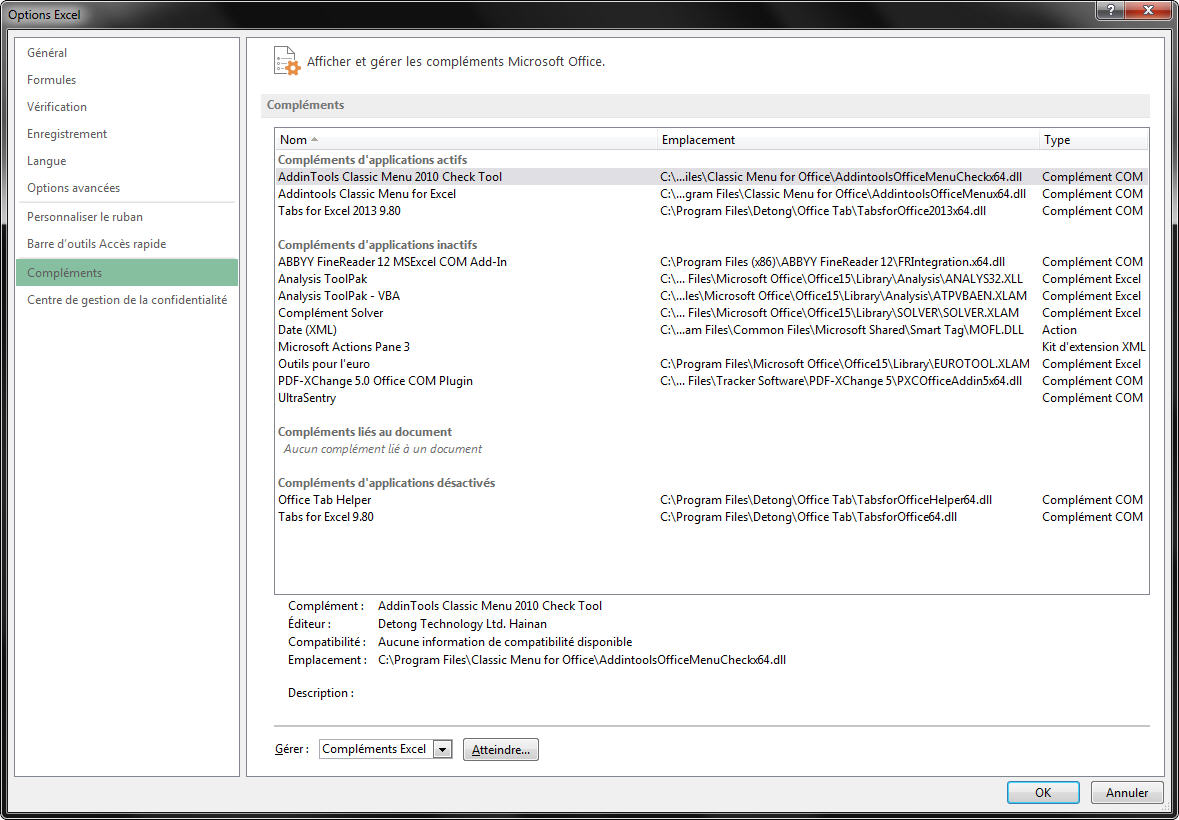Image resolution: width=1179 pixels, height=820 pixels.
Task: Select the UltraSentry add-in row
Action: point(711,398)
